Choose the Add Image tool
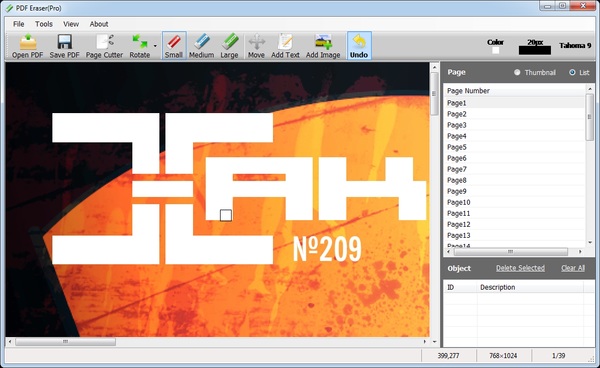Image resolution: width=600 pixels, height=368 pixels. click(323, 46)
